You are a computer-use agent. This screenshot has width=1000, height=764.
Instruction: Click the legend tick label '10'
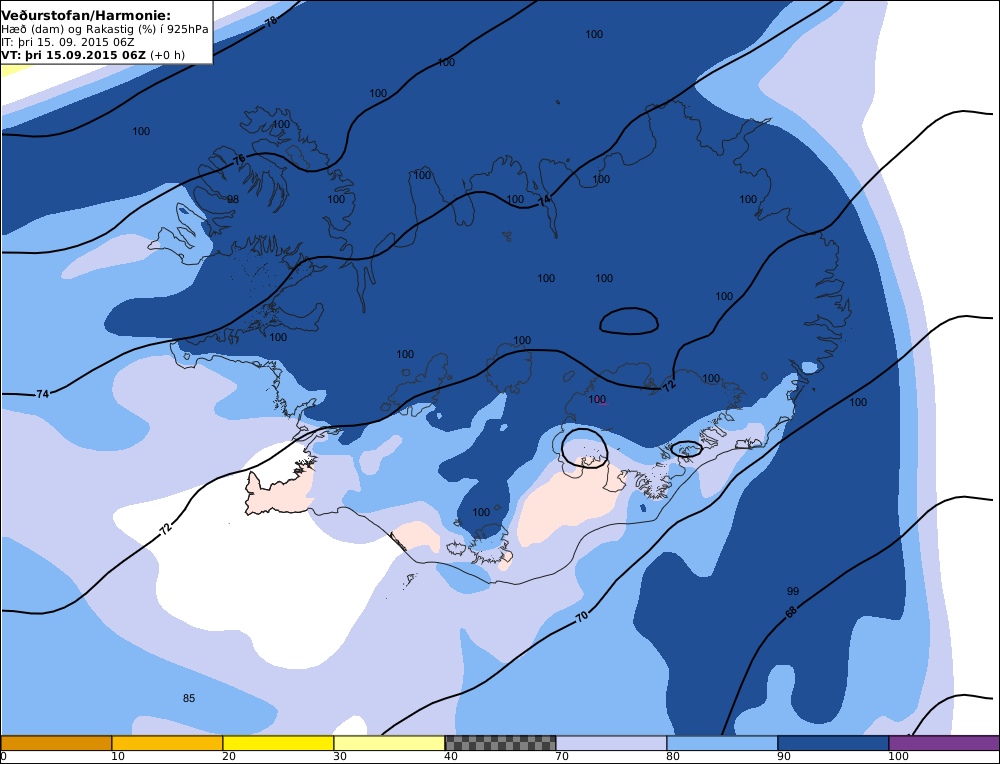coord(117,756)
